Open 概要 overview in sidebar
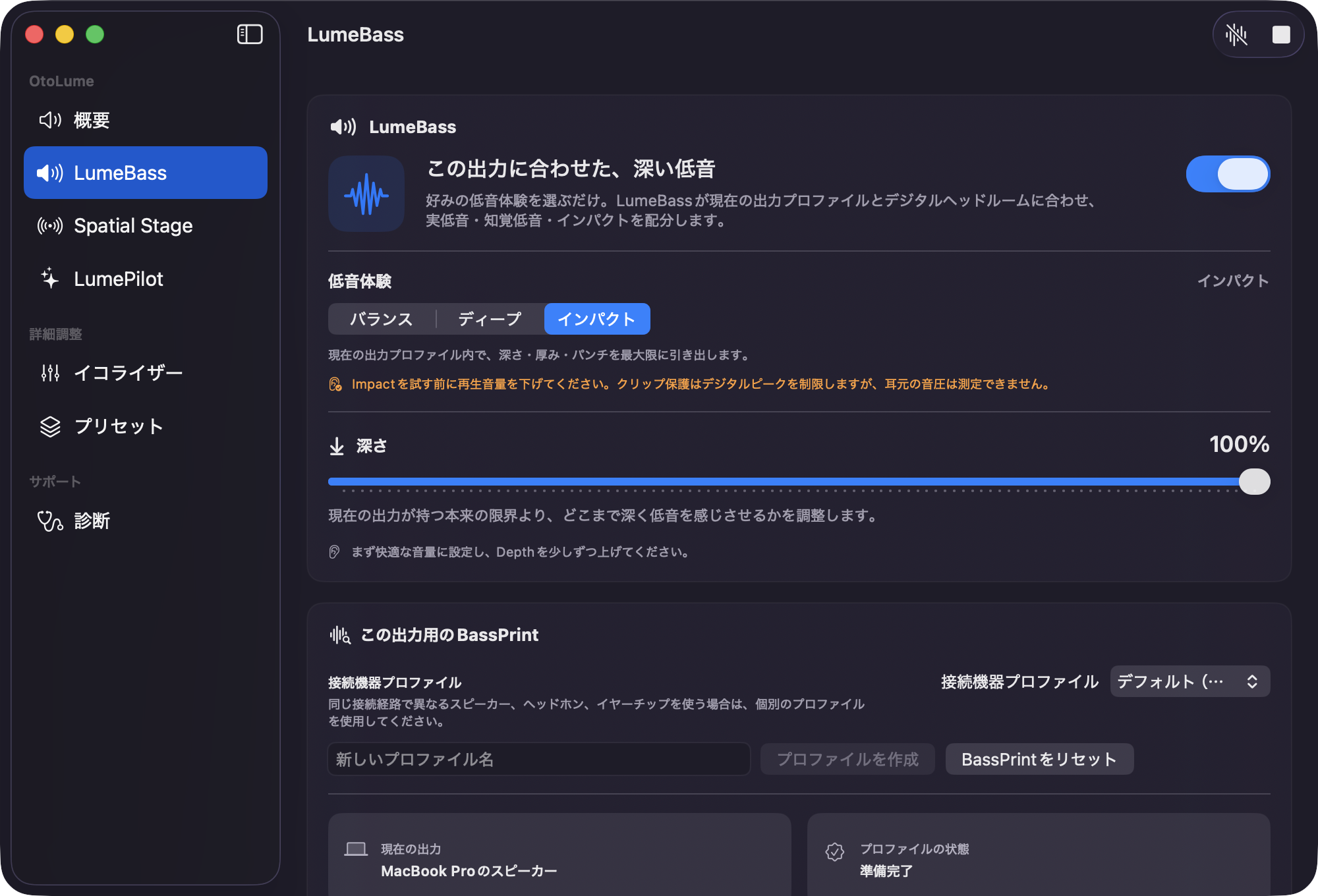Image resolution: width=1318 pixels, height=896 pixels. [x=146, y=120]
